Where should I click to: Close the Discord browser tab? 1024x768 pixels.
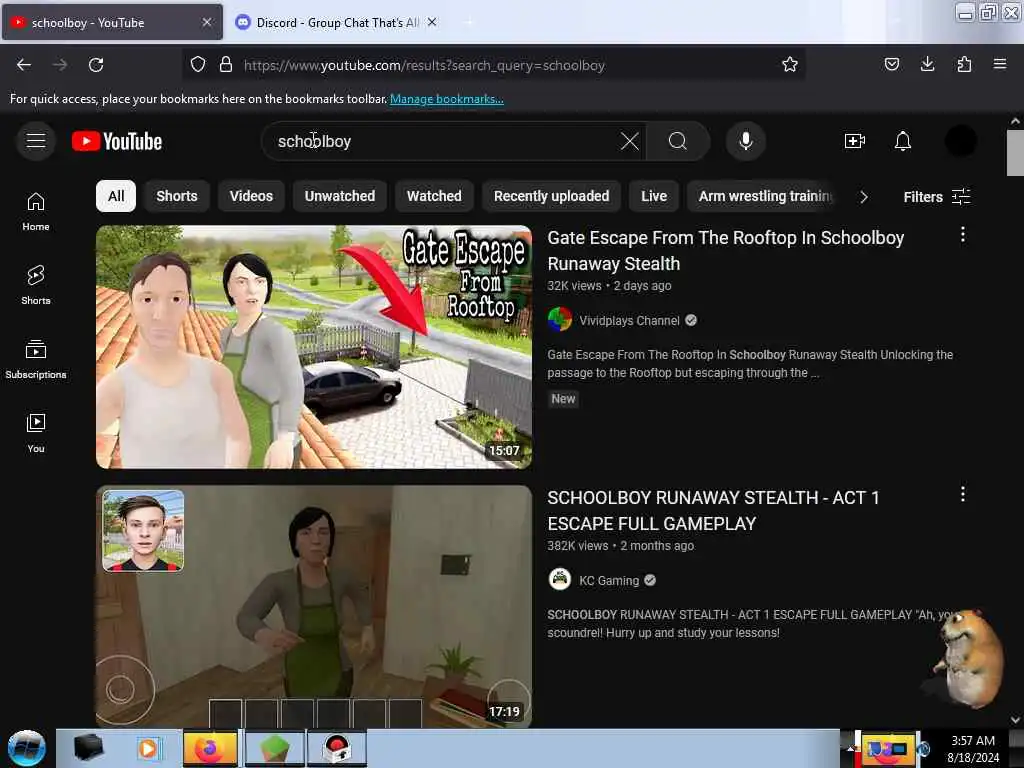pos(432,22)
